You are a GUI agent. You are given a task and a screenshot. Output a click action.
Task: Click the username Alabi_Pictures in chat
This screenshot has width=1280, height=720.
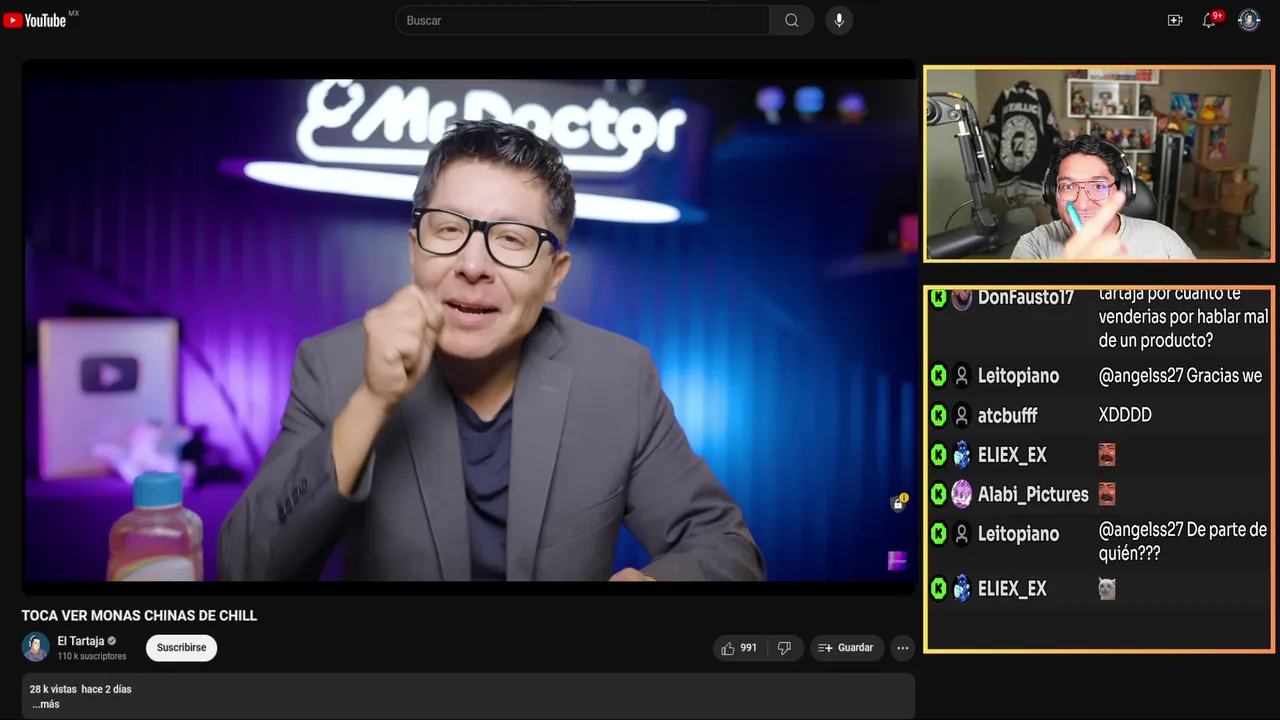pos(1033,494)
